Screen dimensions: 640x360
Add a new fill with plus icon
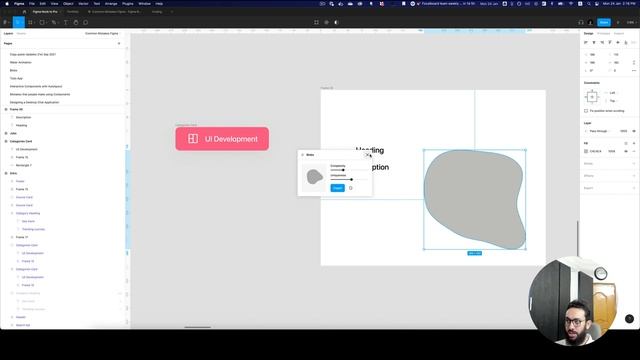pos(634,143)
